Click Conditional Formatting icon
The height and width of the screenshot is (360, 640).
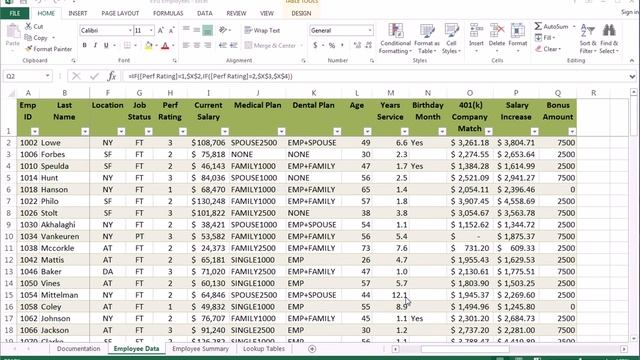pos(395,31)
